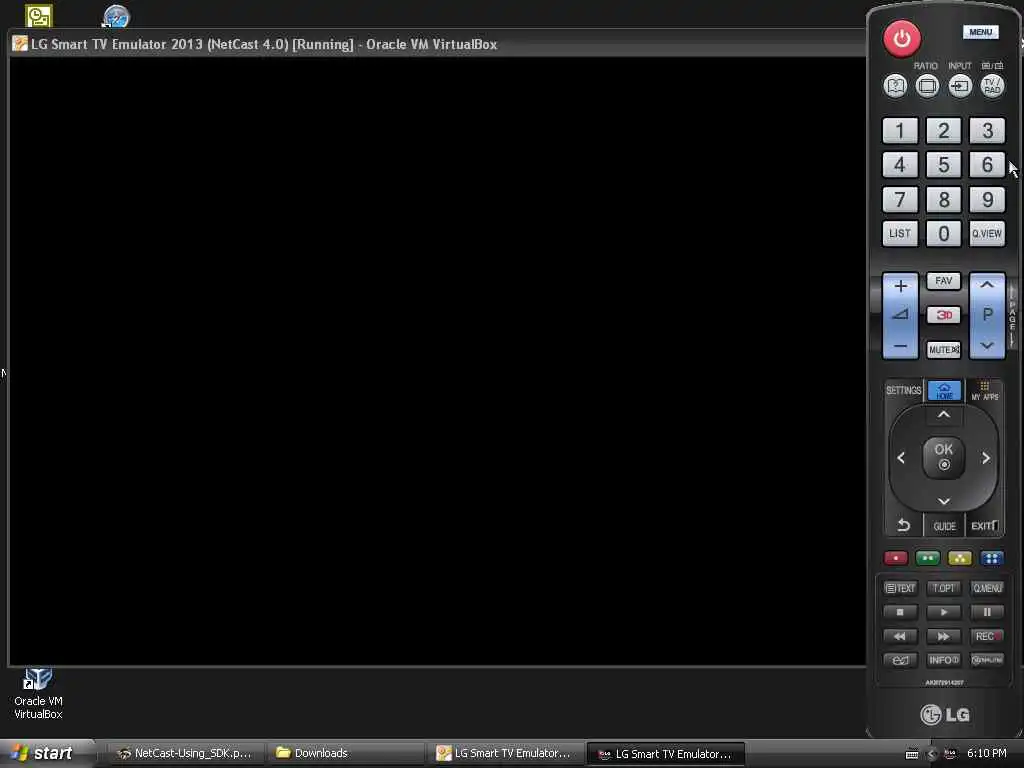Click the RATIO aspect button

pyautogui.click(x=927, y=86)
